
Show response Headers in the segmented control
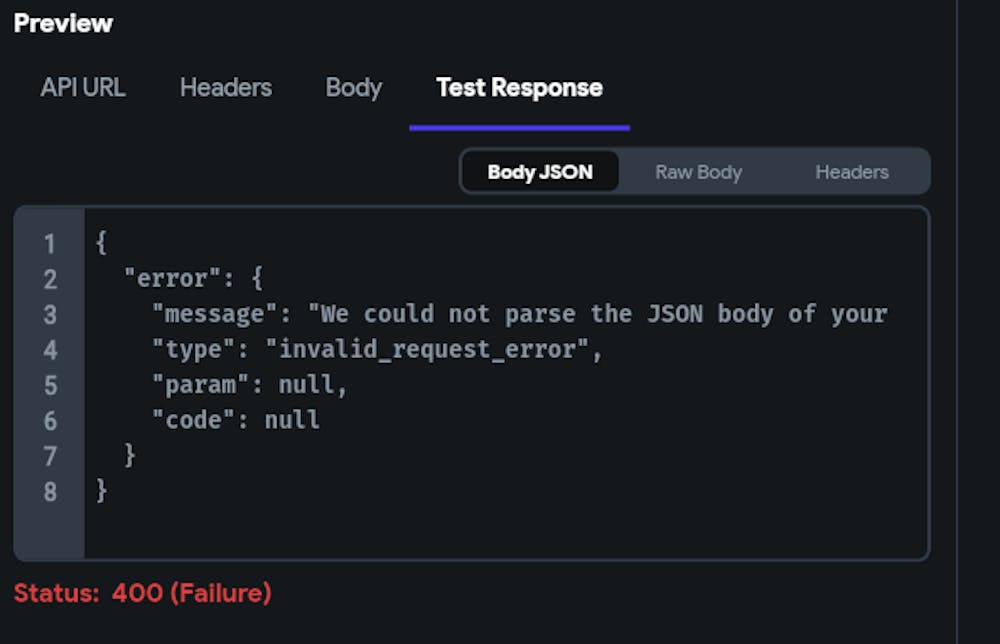(852, 172)
